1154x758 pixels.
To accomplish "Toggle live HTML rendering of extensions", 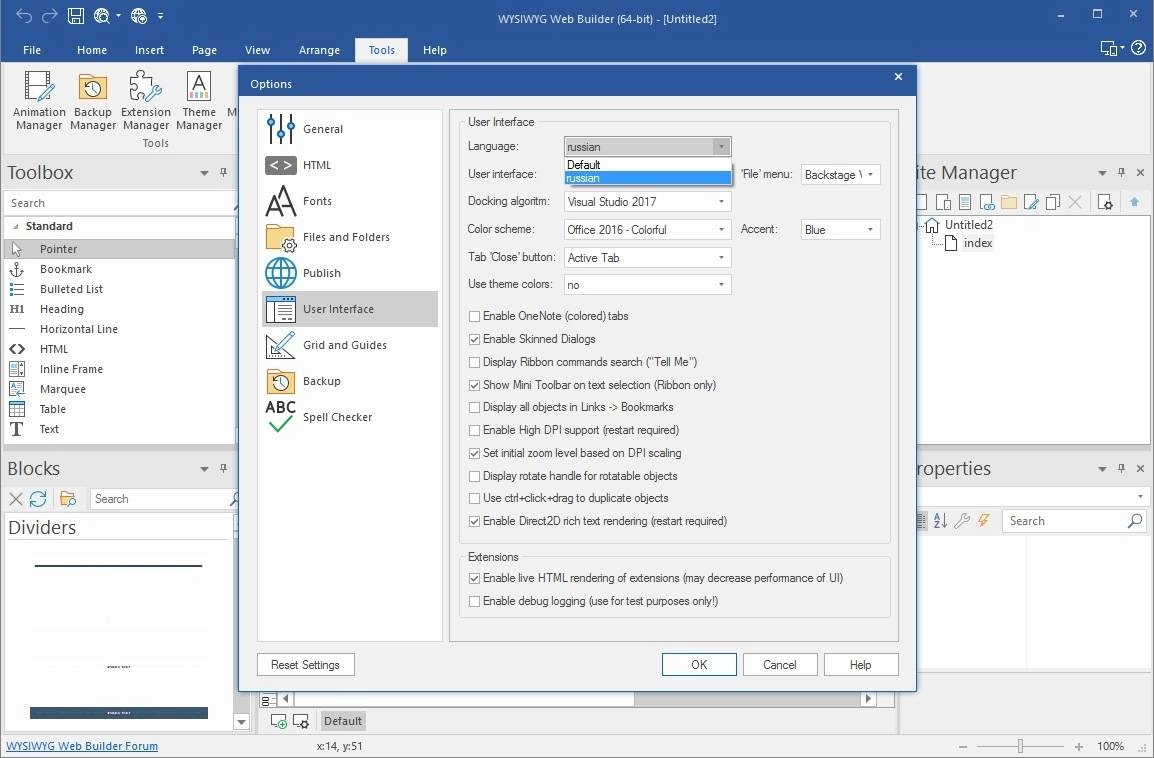I will [475, 578].
